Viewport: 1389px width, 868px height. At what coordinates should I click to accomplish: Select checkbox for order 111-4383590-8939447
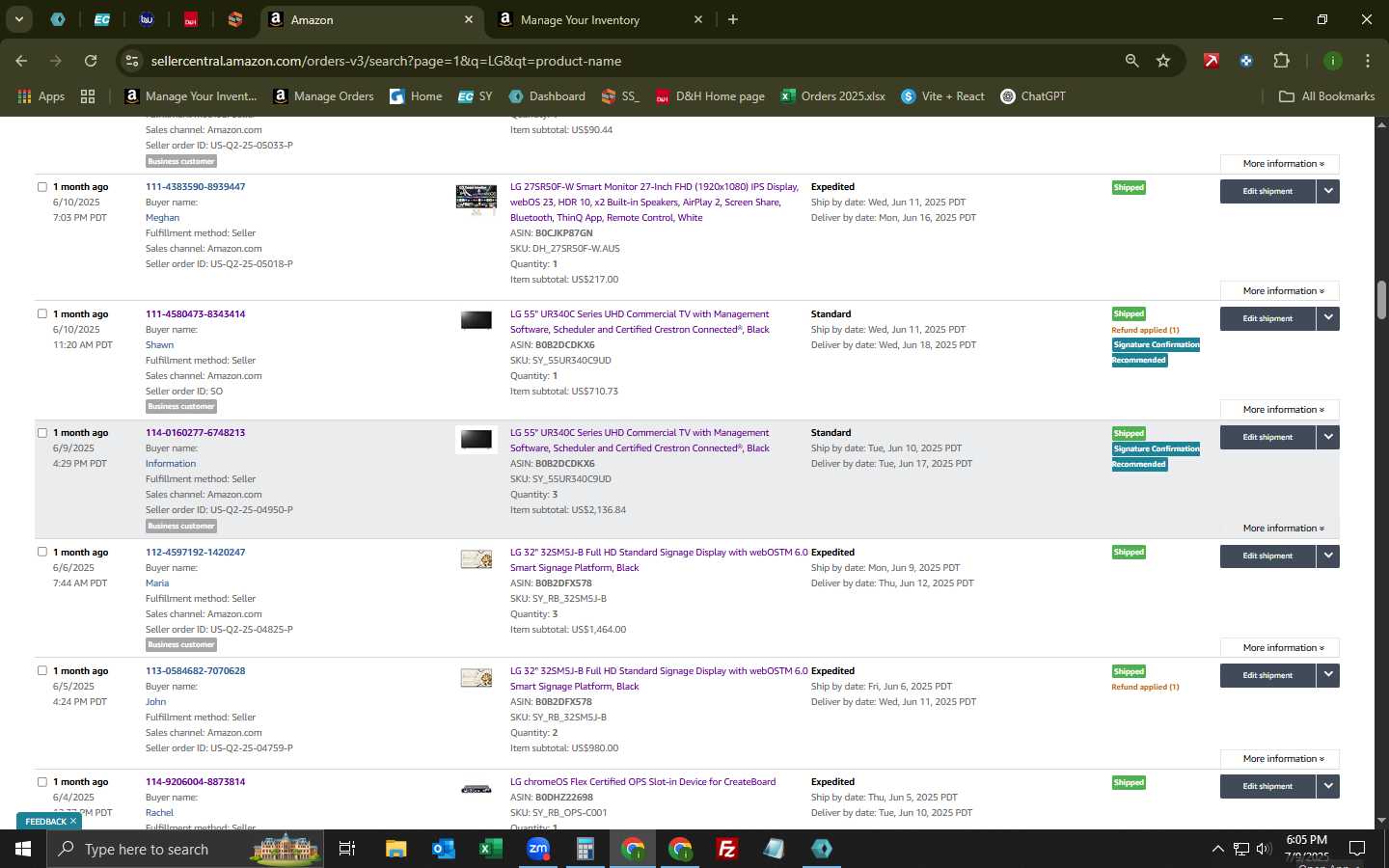tap(42, 187)
